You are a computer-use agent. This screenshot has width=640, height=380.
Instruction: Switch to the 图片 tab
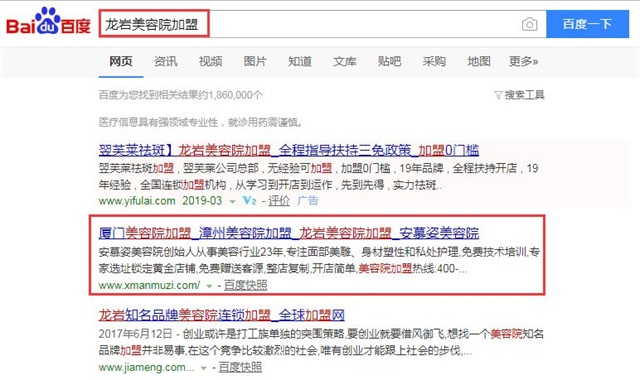coord(255,61)
